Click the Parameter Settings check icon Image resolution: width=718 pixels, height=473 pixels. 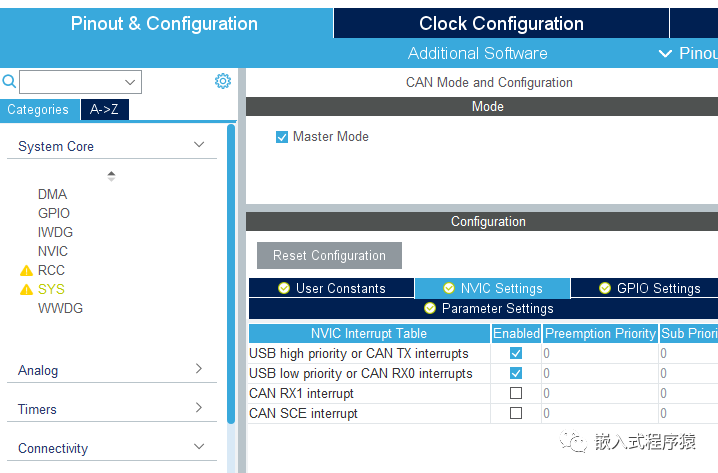pos(430,309)
